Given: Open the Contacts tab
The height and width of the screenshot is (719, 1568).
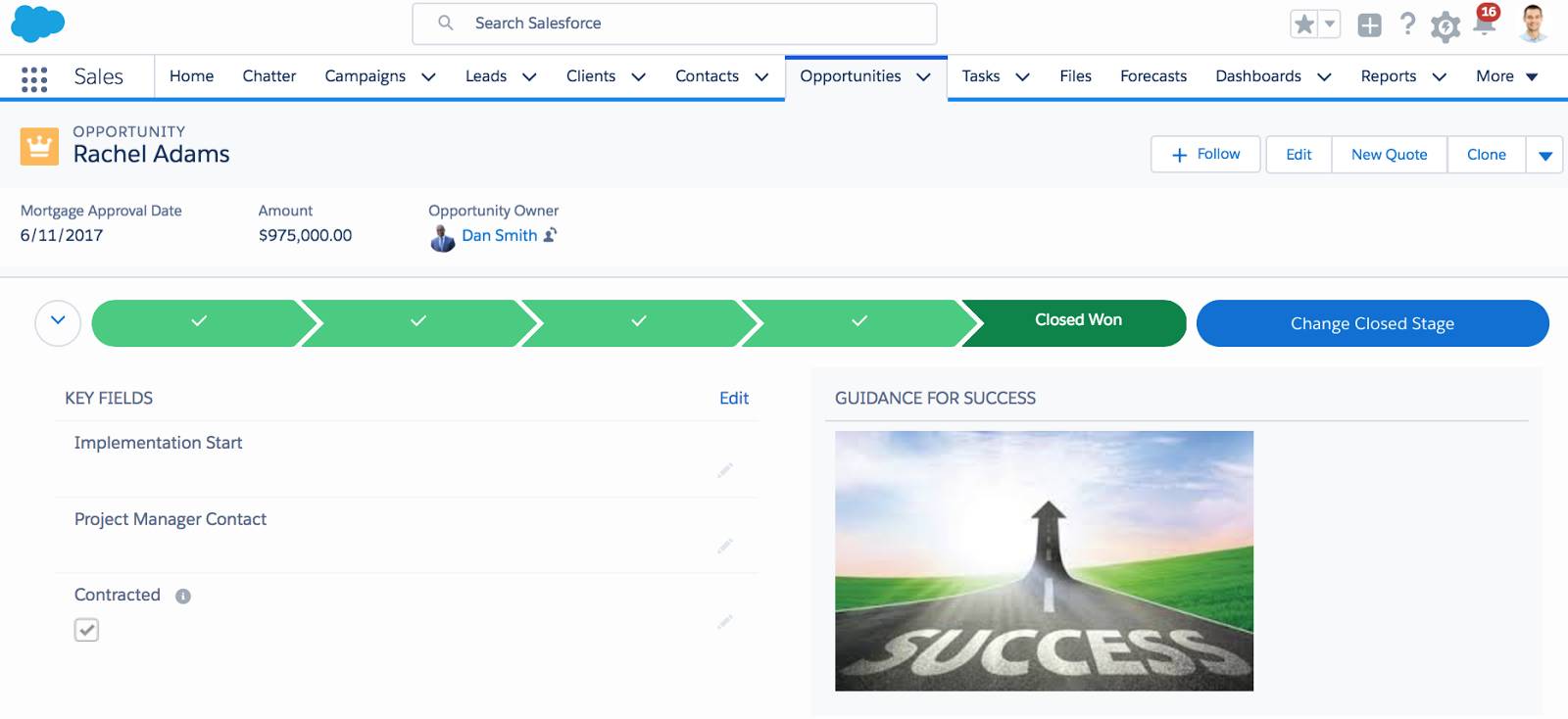Looking at the screenshot, I should (707, 76).
